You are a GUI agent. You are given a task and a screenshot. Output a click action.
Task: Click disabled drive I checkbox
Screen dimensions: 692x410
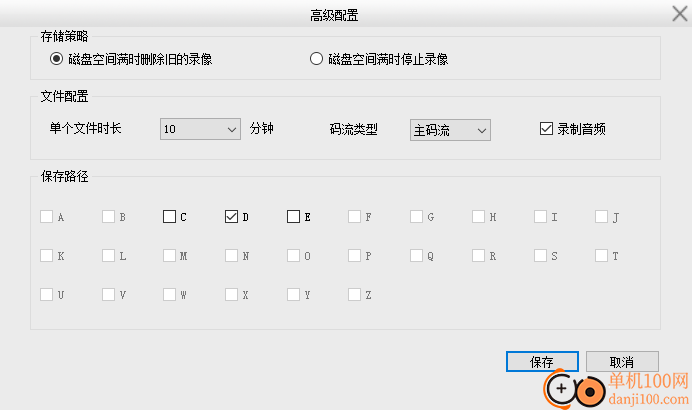540,217
